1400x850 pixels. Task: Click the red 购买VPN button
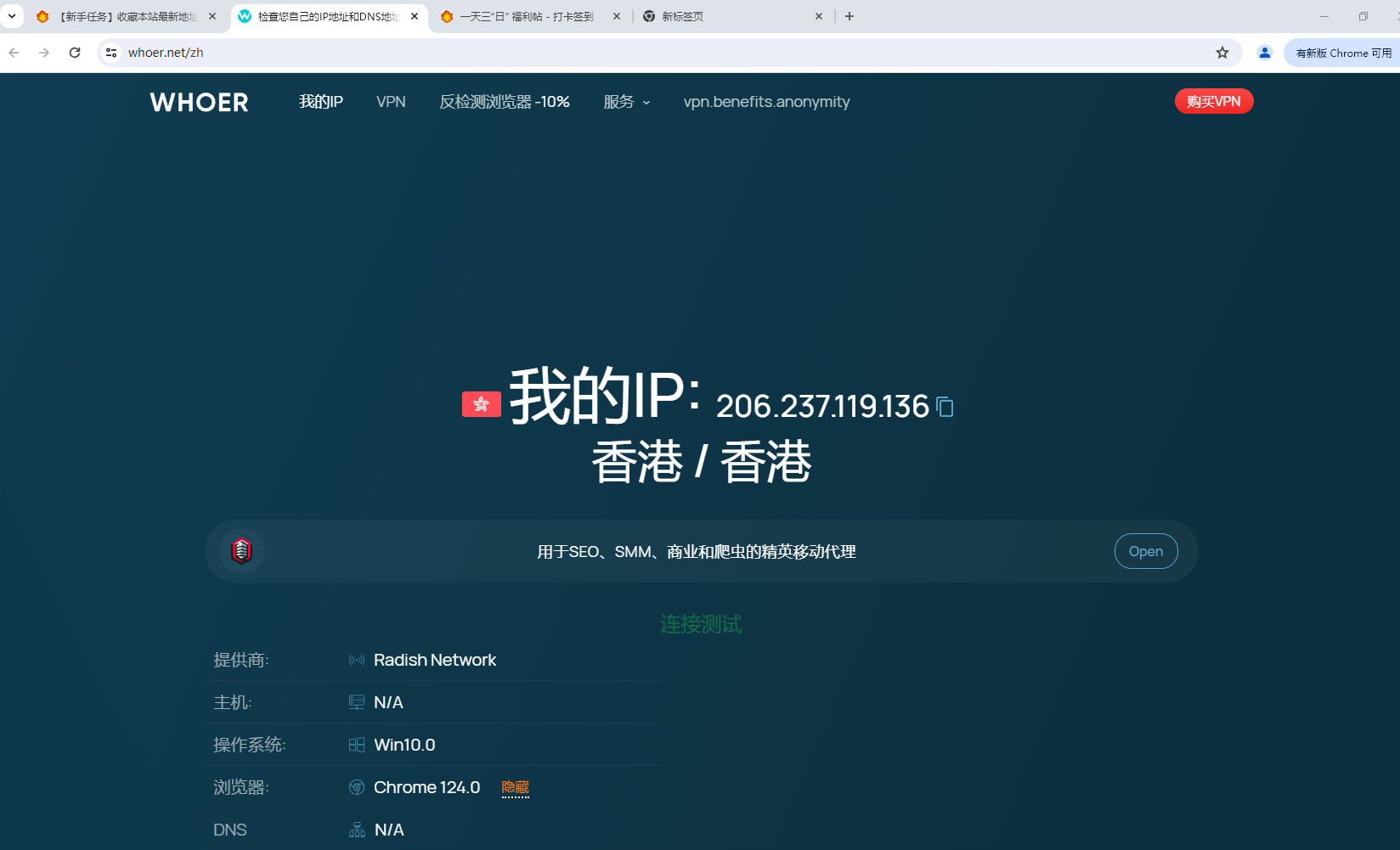coord(1214,101)
